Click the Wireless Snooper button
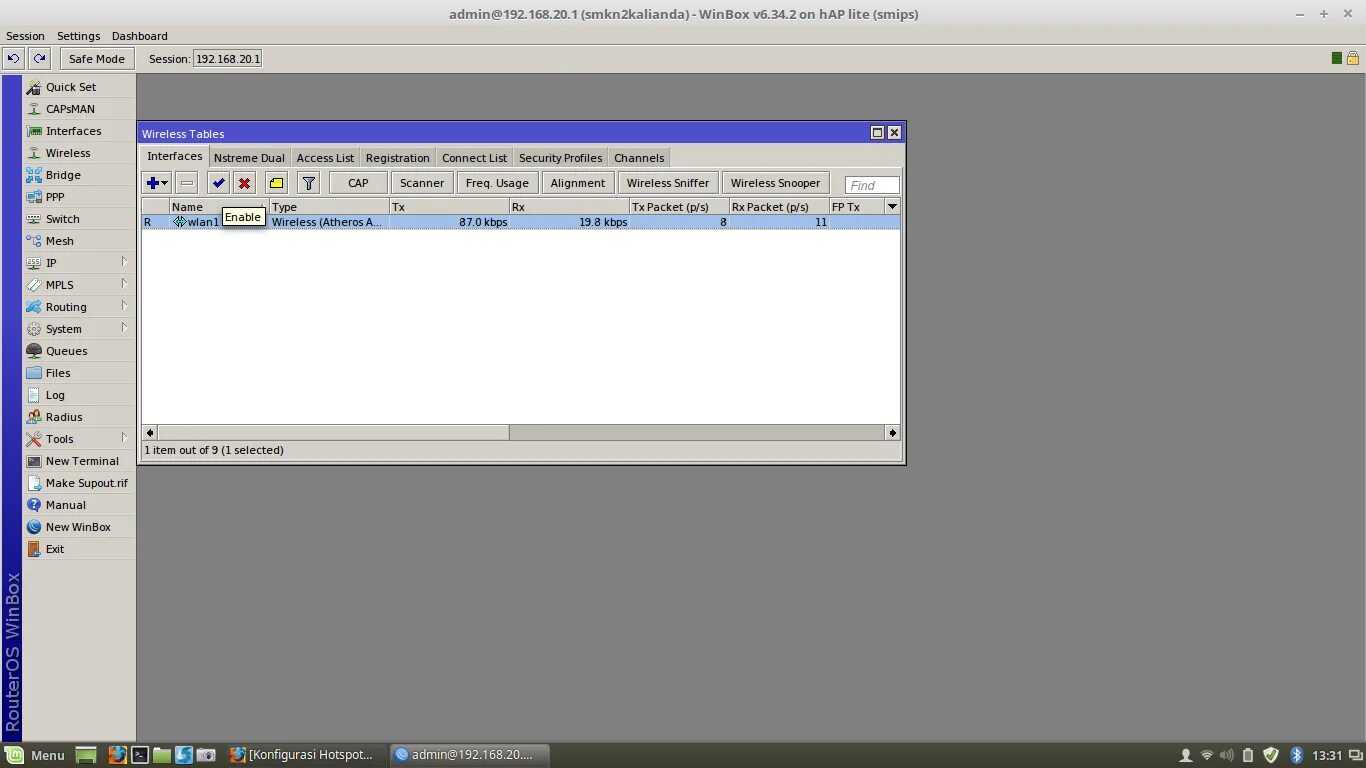The height and width of the screenshot is (768, 1366). pos(775,183)
